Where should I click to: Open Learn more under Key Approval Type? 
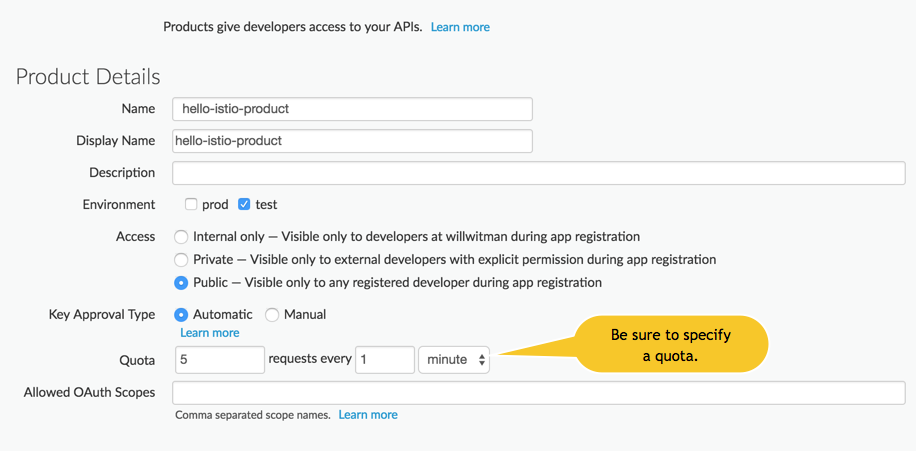coord(210,333)
